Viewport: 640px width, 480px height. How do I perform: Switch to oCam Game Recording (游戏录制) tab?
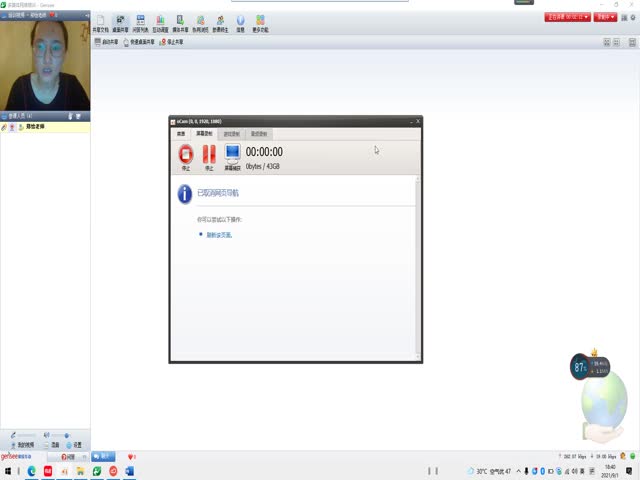click(231, 133)
